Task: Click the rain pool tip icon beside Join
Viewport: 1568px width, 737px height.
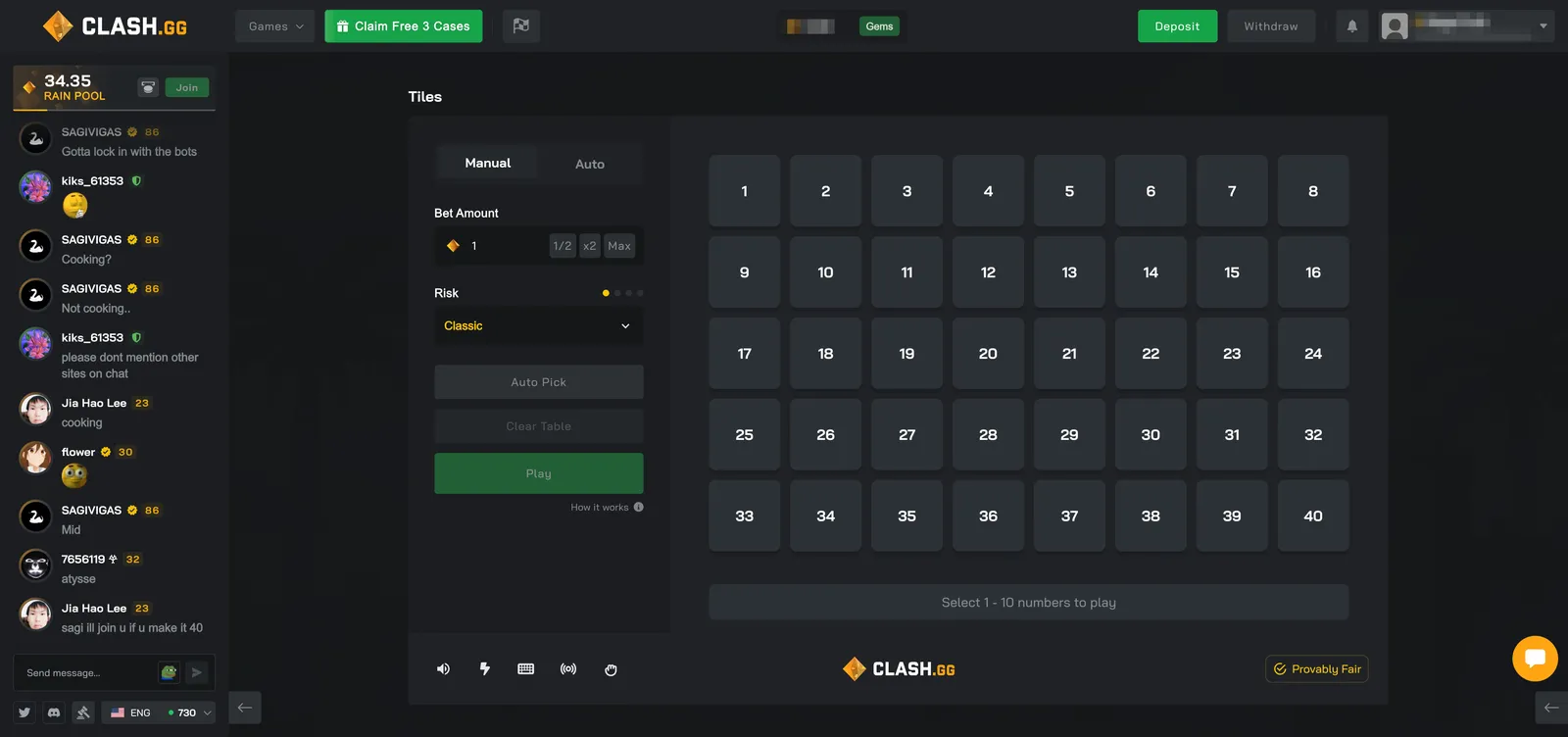Action: click(148, 87)
